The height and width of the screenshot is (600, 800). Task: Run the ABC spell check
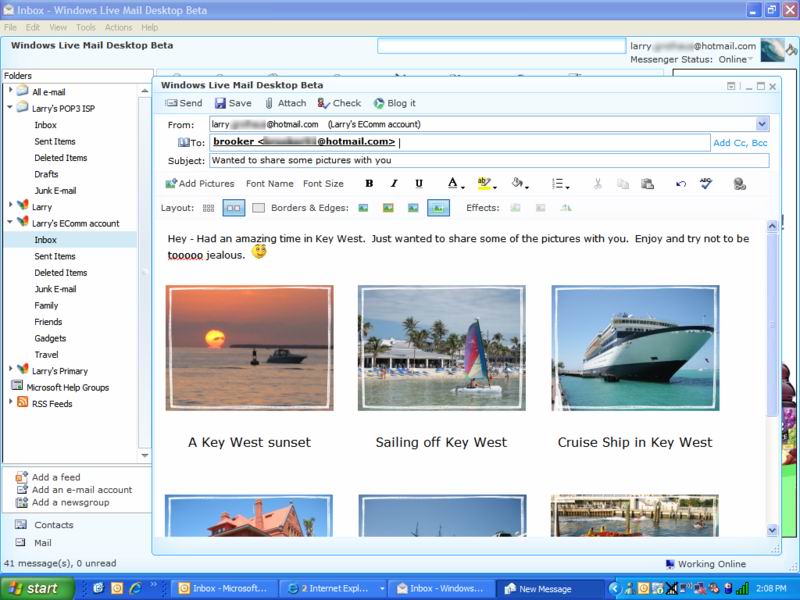tap(706, 183)
